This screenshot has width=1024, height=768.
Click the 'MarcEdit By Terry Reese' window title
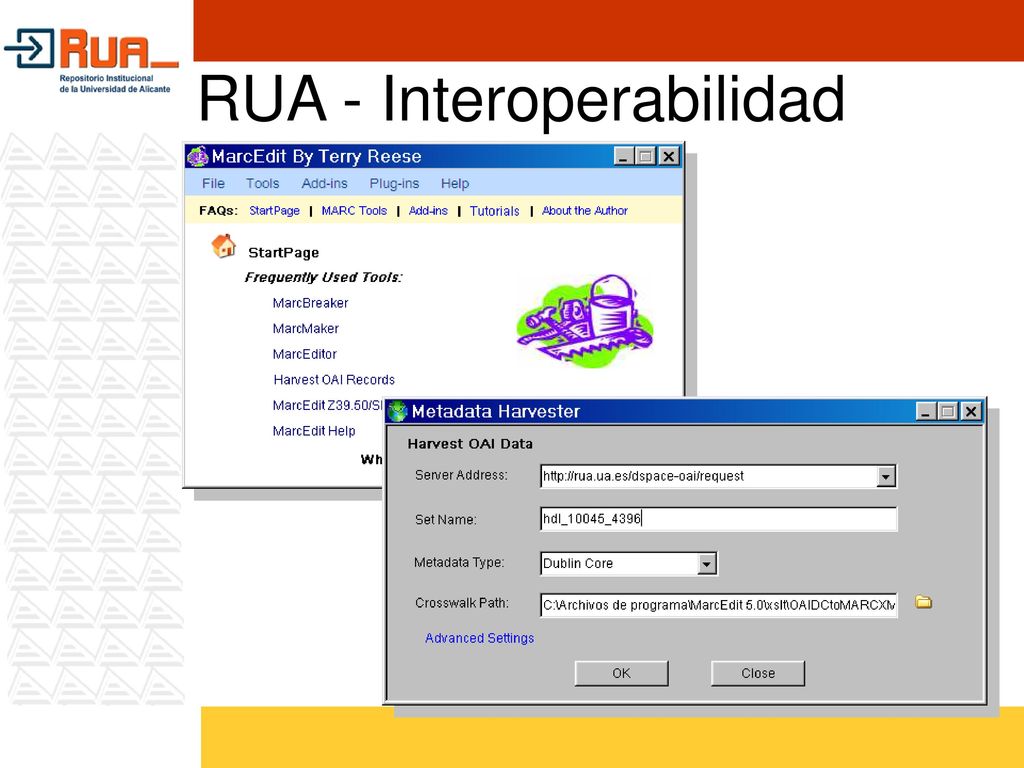tap(316, 157)
